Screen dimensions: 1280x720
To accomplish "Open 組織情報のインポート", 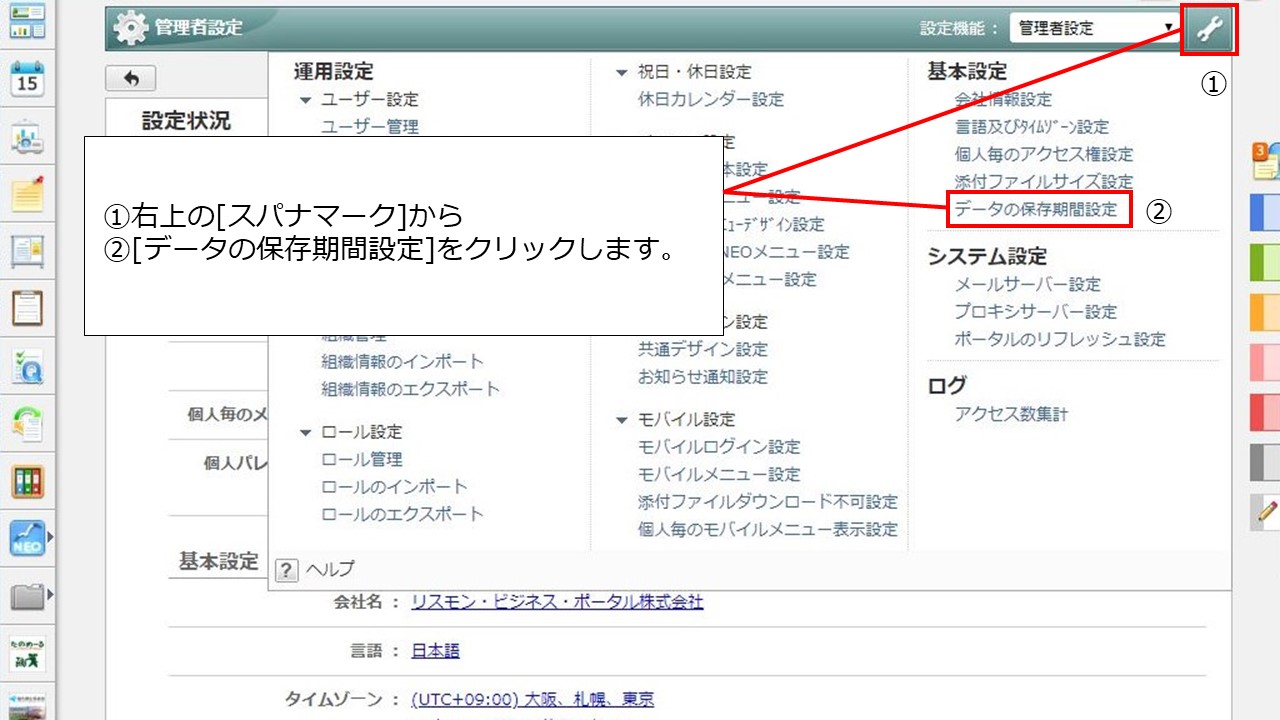I will pyautogui.click(x=402, y=361).
